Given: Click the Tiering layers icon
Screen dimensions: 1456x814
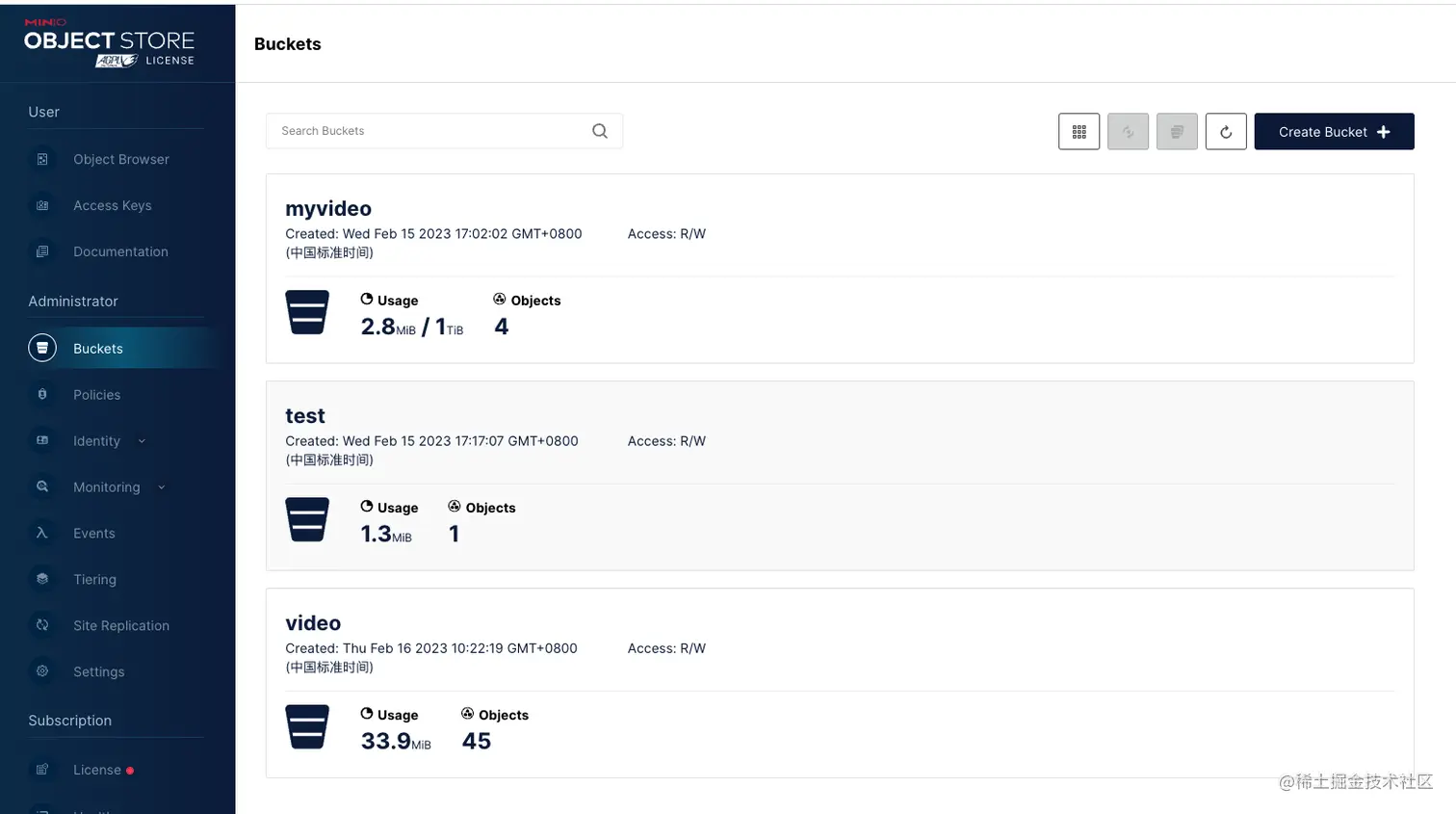Looking at the screenshot, I should (42, 579).
